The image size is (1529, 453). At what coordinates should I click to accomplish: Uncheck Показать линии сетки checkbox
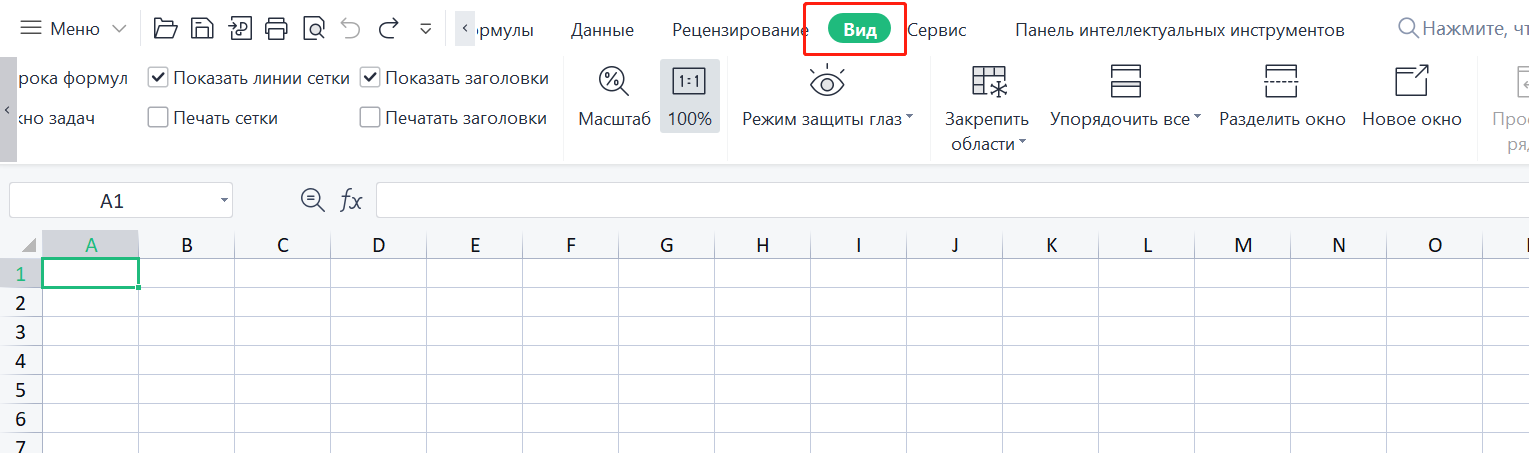pyautogui.click(x=158, y=78)
